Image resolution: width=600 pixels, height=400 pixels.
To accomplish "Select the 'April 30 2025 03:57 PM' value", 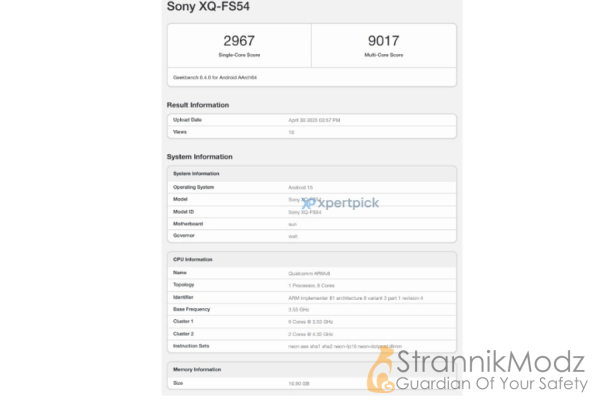I will pos(314,120).
